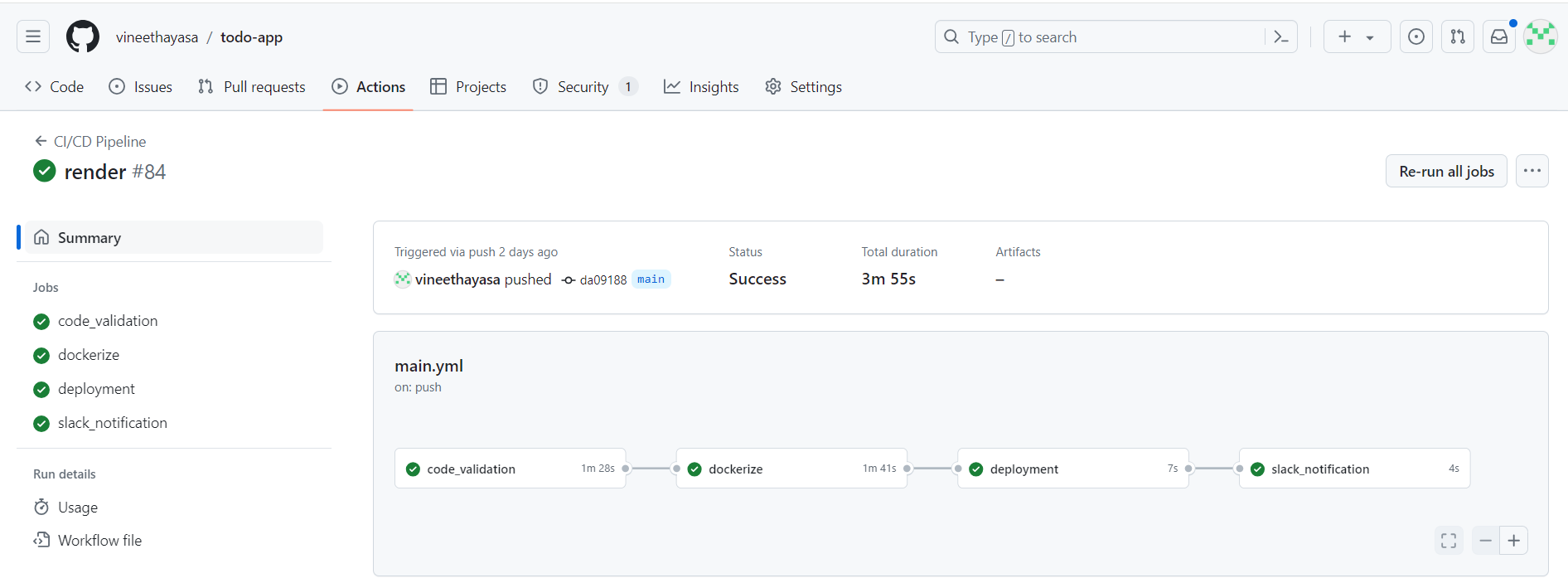Viewport: 1568px width, 583px height.
Task: Click the '1m 41s' dockerize duration
Action: pos(879,469)
